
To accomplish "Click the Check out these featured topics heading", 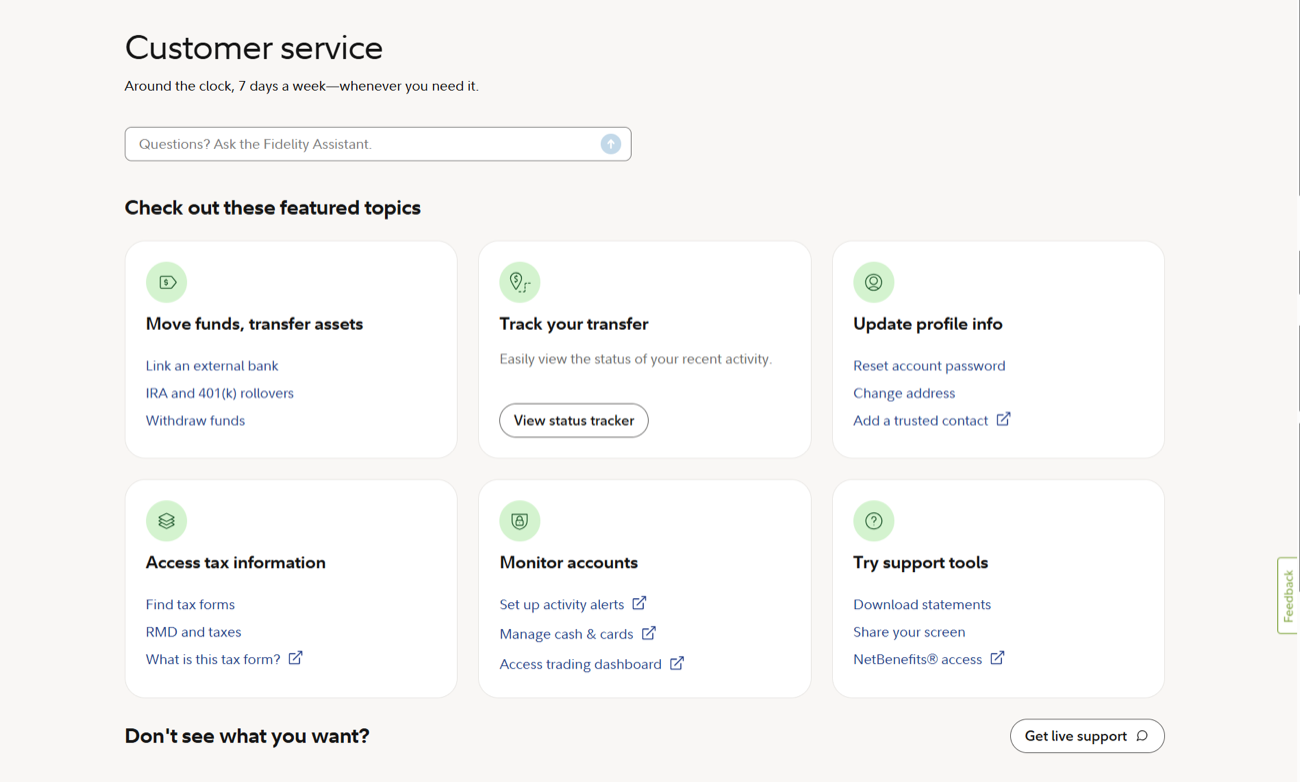I will coord(273,208).
